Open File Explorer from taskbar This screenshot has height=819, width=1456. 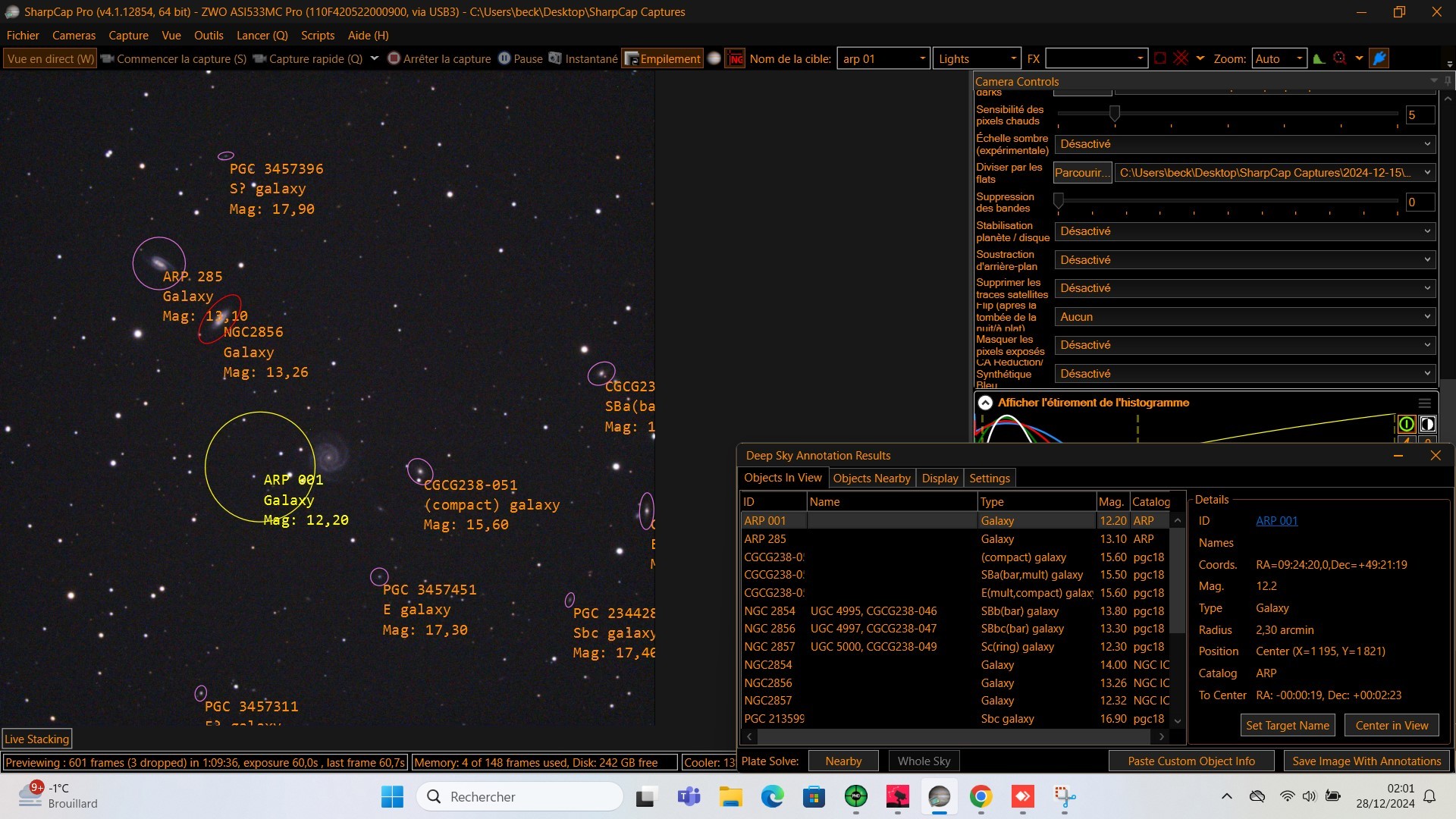pos(730,796)
